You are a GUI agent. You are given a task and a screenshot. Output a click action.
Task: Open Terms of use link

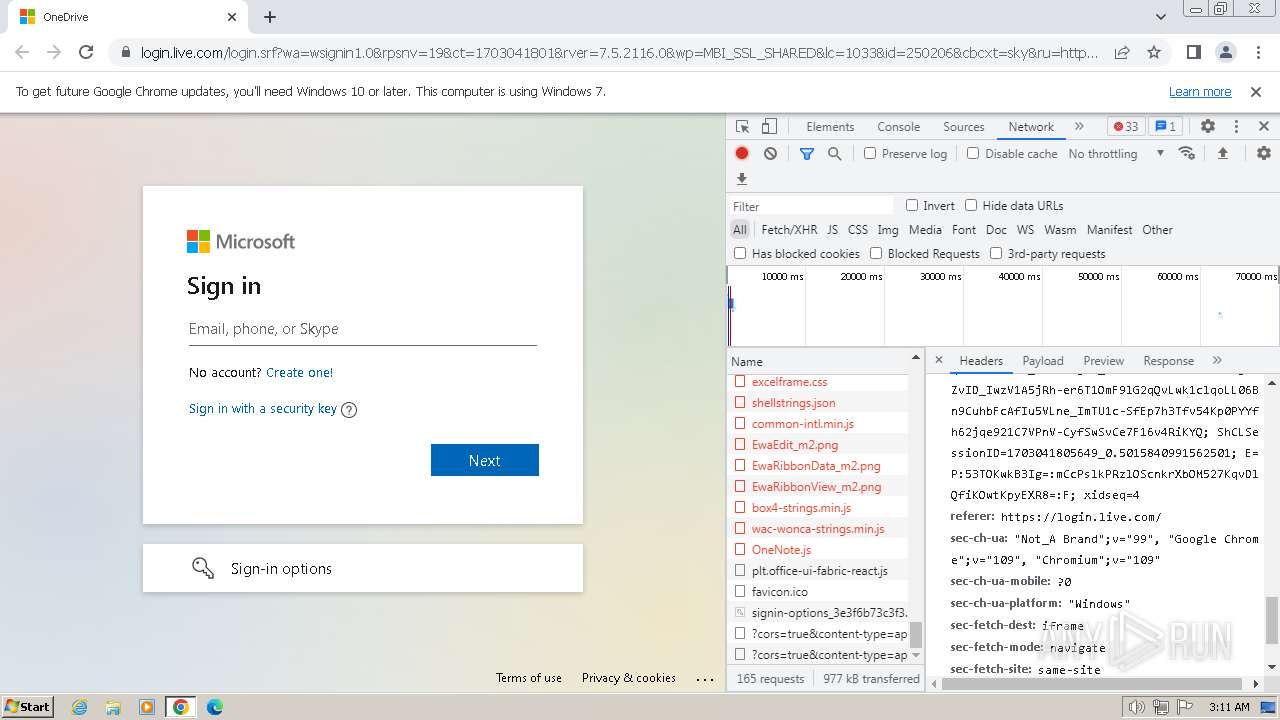(x=529, y=678)
